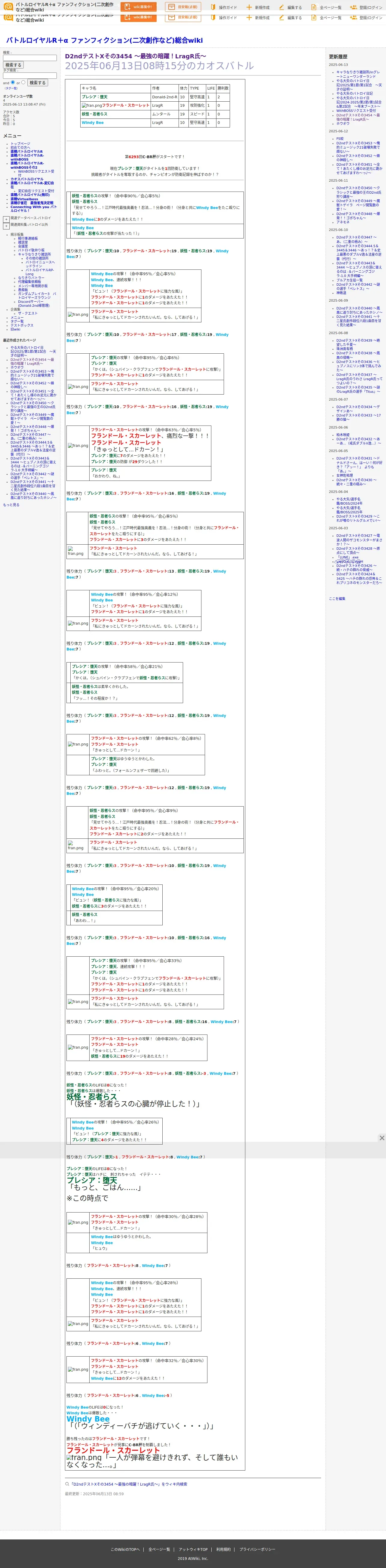Expand the 関連データベース-バトロイ section
This screenshot has width=386, height=1568.
point(6,219)
